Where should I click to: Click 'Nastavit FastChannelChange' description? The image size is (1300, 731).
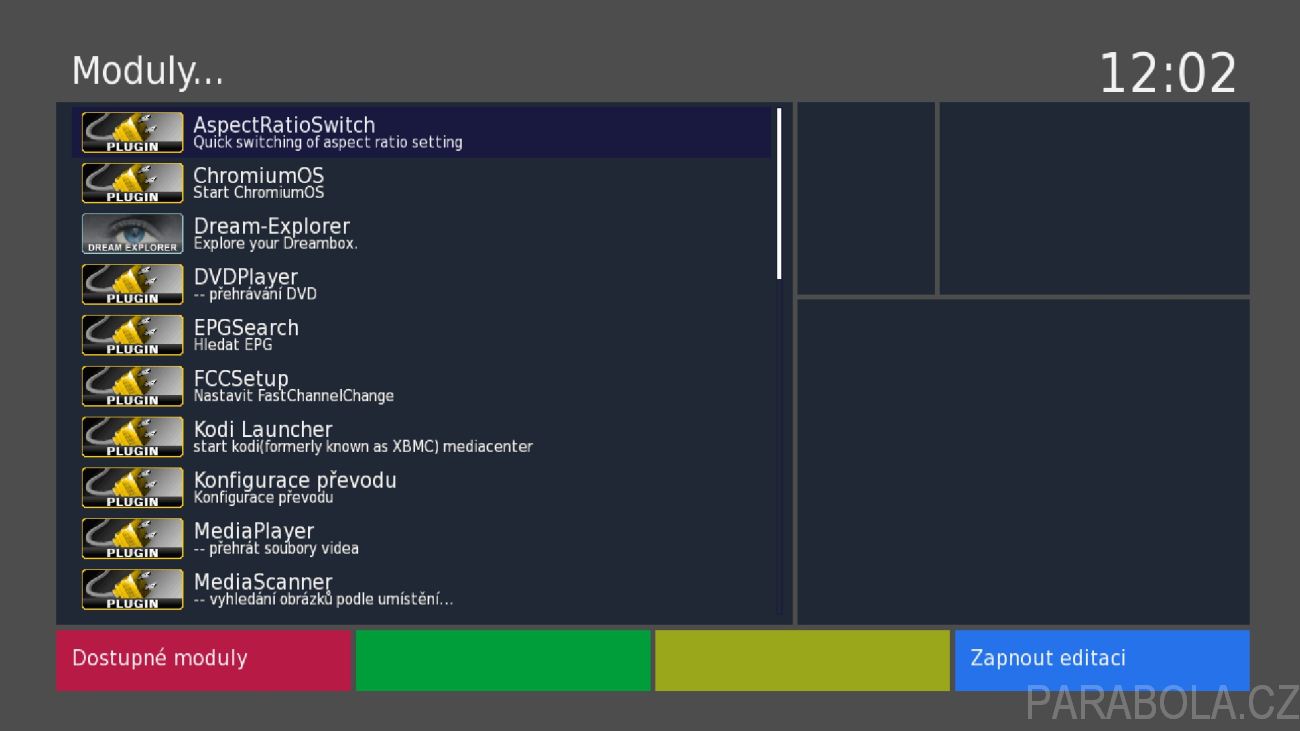[294, 396]
